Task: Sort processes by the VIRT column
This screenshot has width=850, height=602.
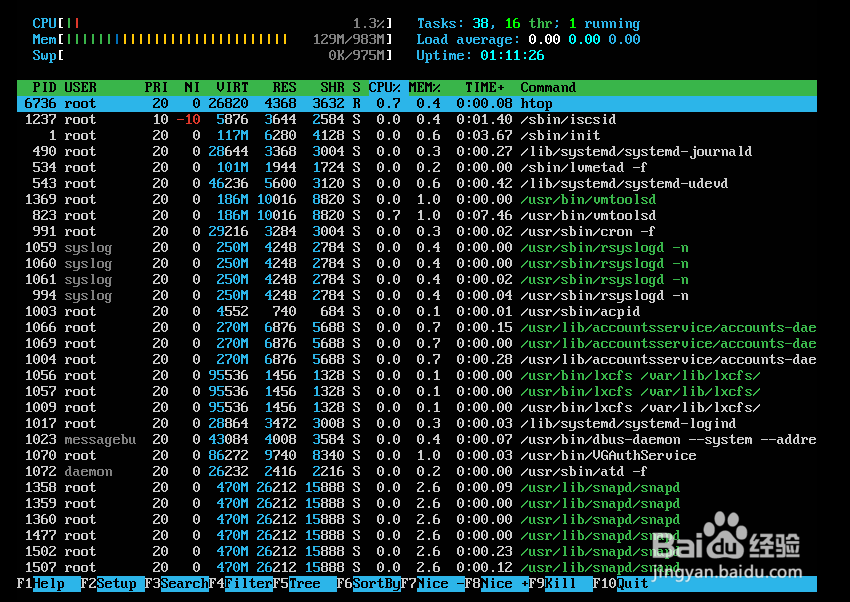Action: tap(230, 87)
